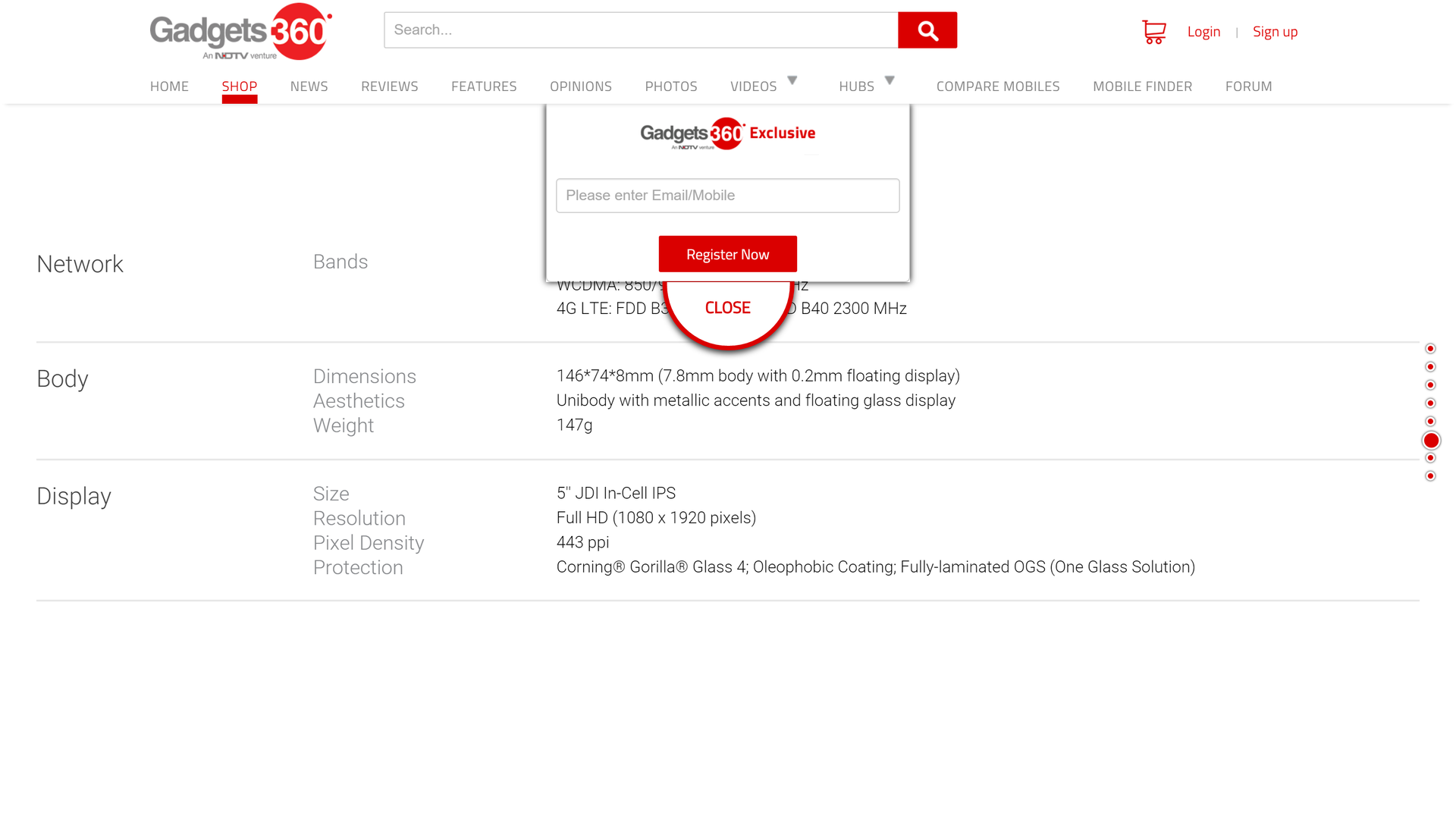Screen dimensions: 1456x819
Task: Click the red search magnifier button
Action: (927, 30)
